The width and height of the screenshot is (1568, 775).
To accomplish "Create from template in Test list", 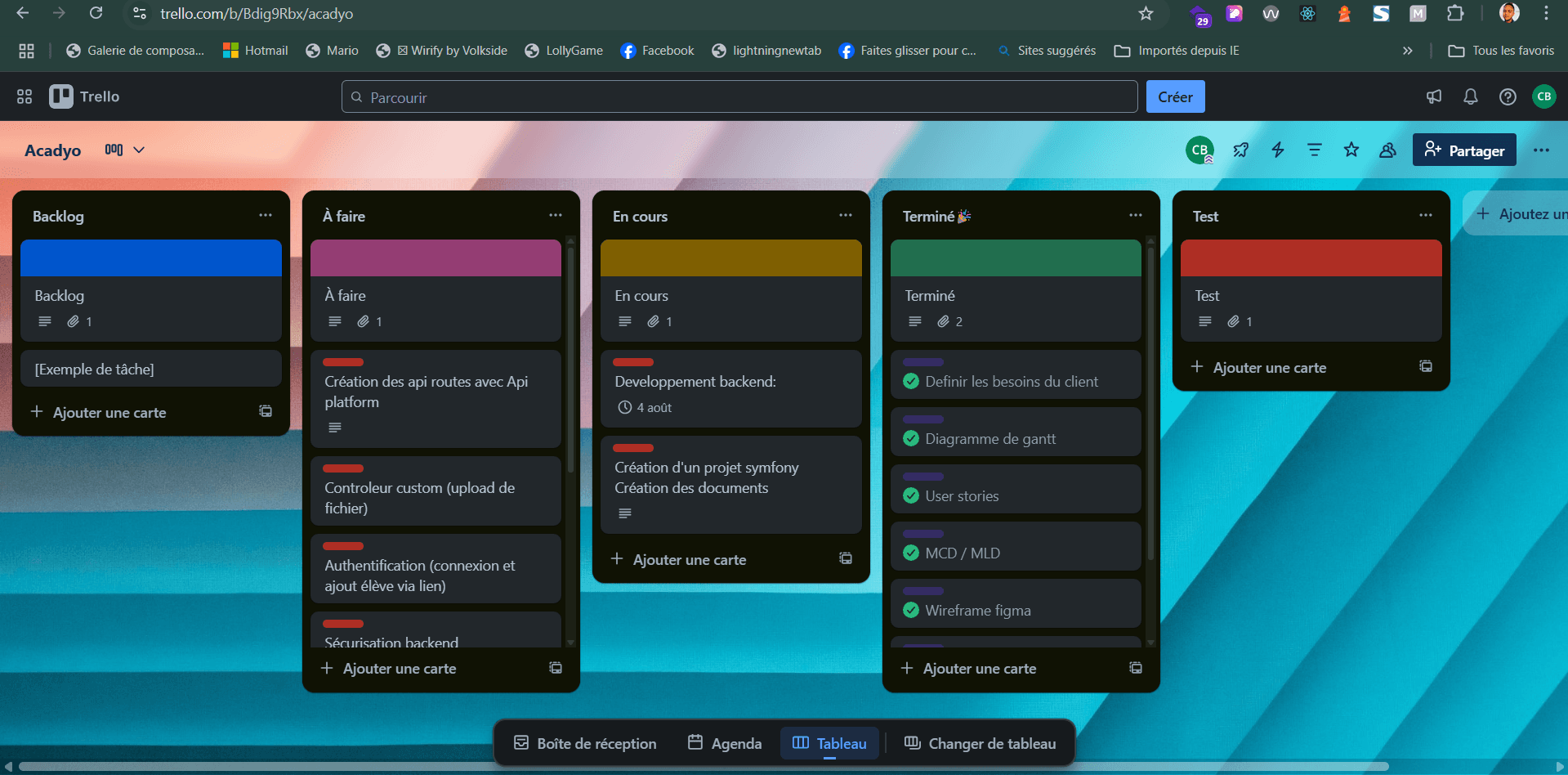I will click(1426, 366).
